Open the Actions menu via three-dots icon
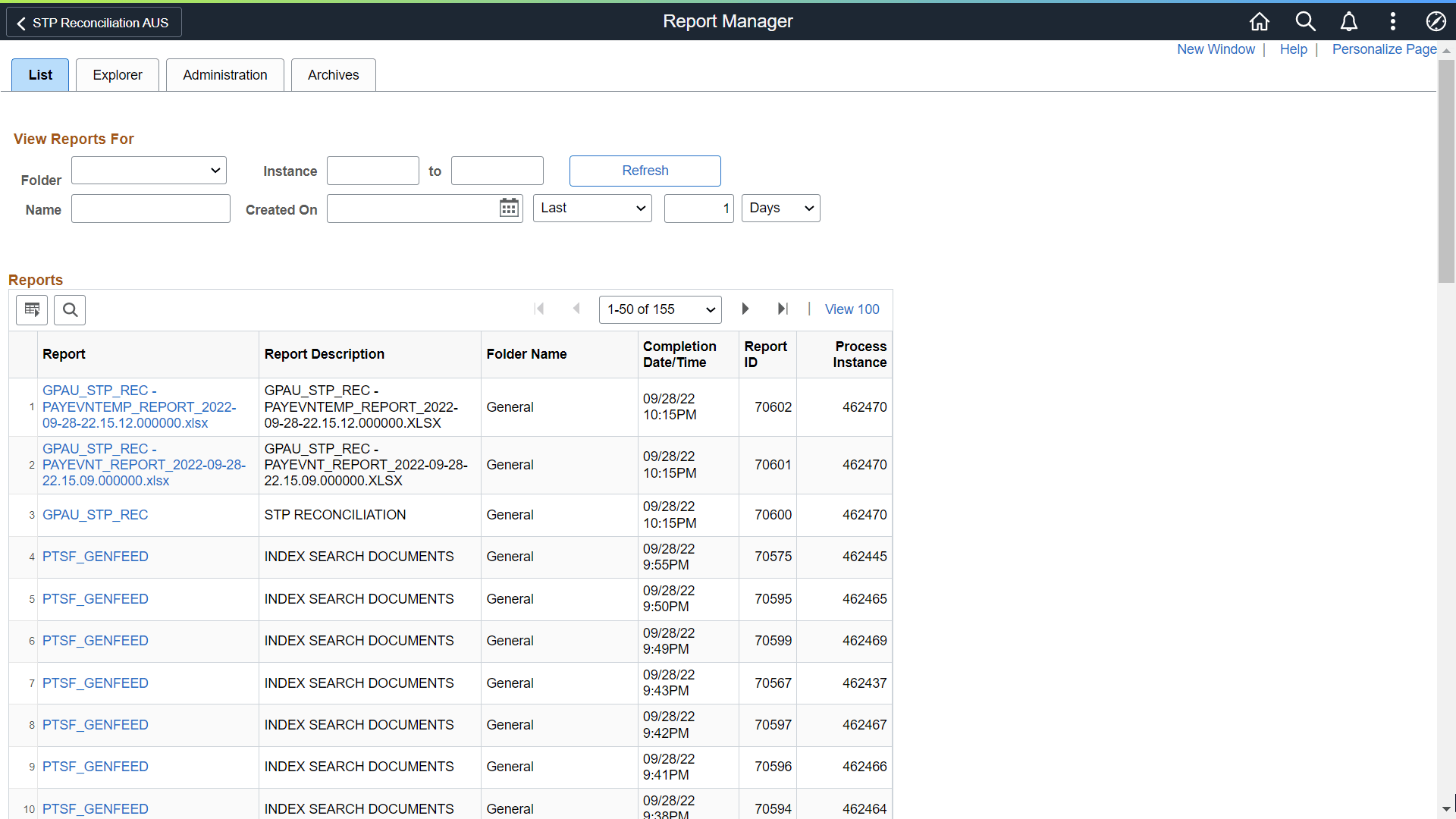 coord(1393,21)
